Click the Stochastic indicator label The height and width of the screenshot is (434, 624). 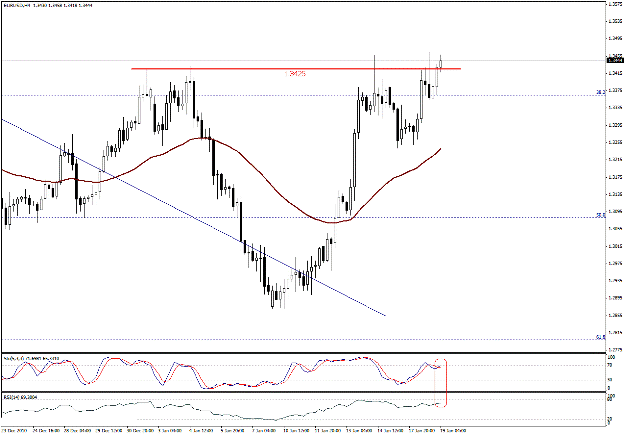30,357
